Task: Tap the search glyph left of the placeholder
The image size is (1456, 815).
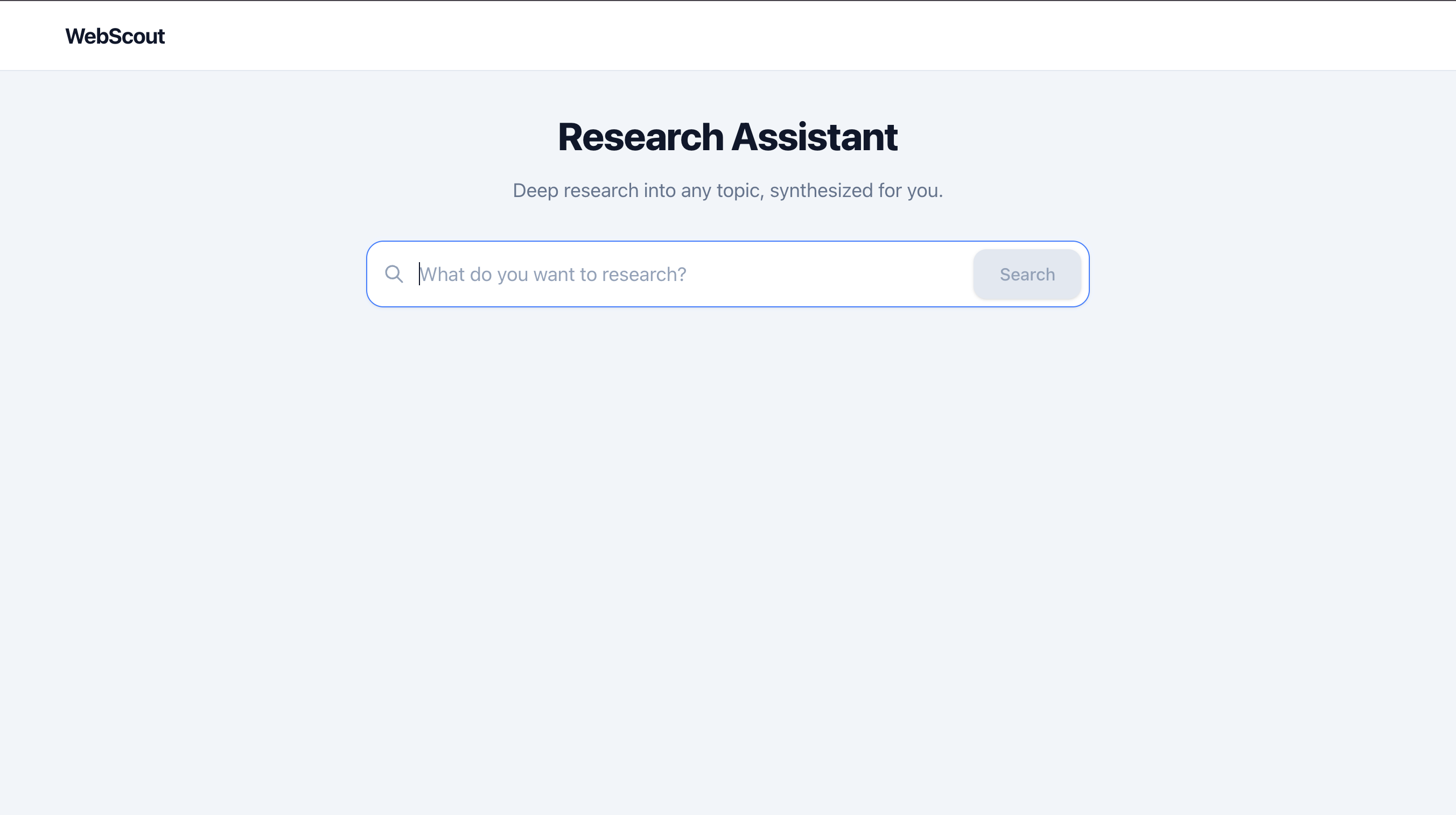Action: (394, 274)
